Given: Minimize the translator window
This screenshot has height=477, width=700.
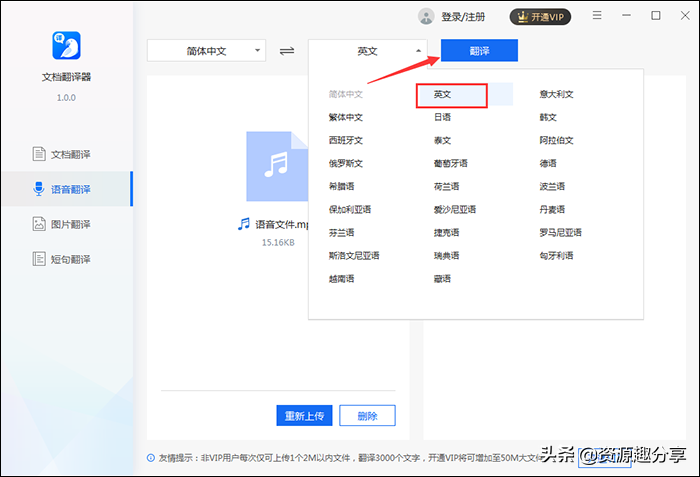Looking at the screenshot, I should (626, 16).
